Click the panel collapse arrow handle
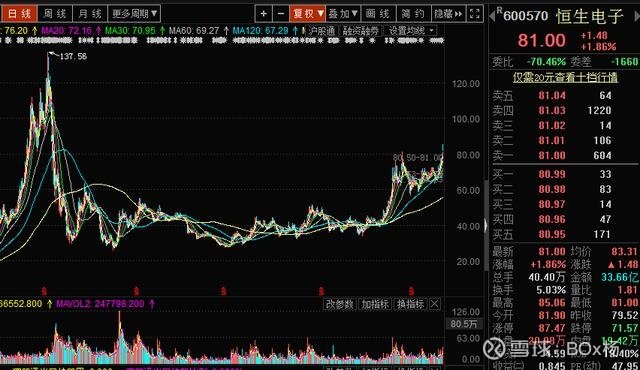640x370 pixels. [x=485, y=226]
